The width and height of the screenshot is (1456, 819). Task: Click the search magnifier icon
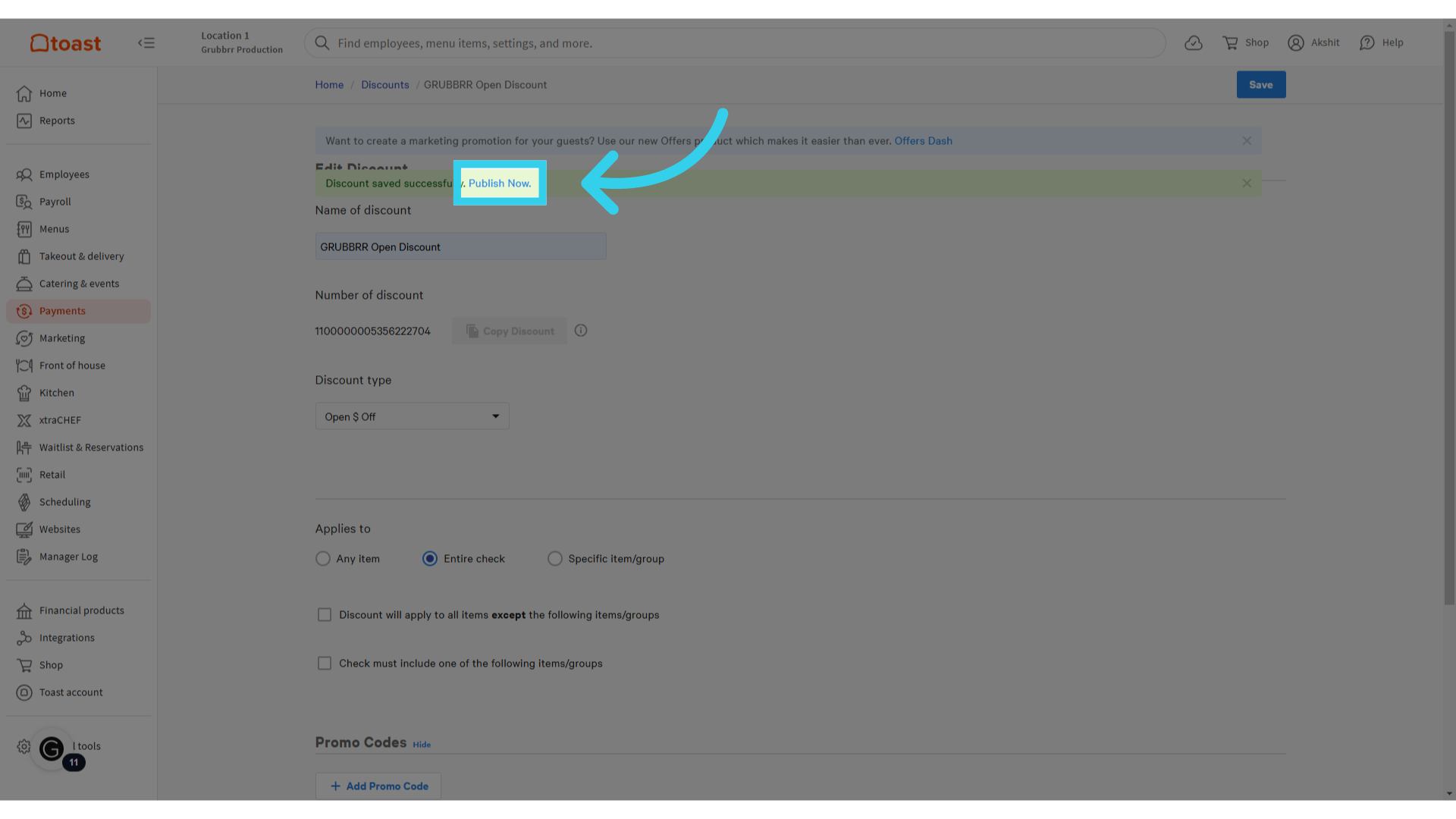point(322,43)
